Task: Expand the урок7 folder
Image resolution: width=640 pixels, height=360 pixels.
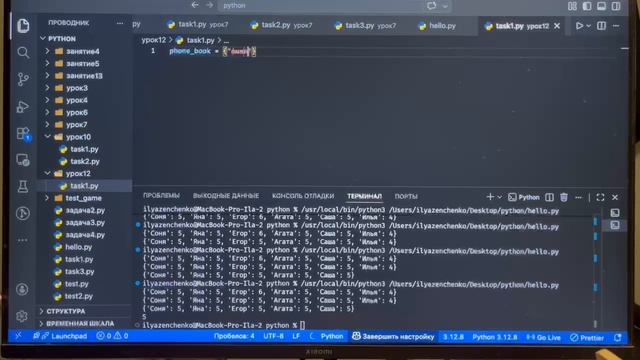Action: click(x=77, y=125)
